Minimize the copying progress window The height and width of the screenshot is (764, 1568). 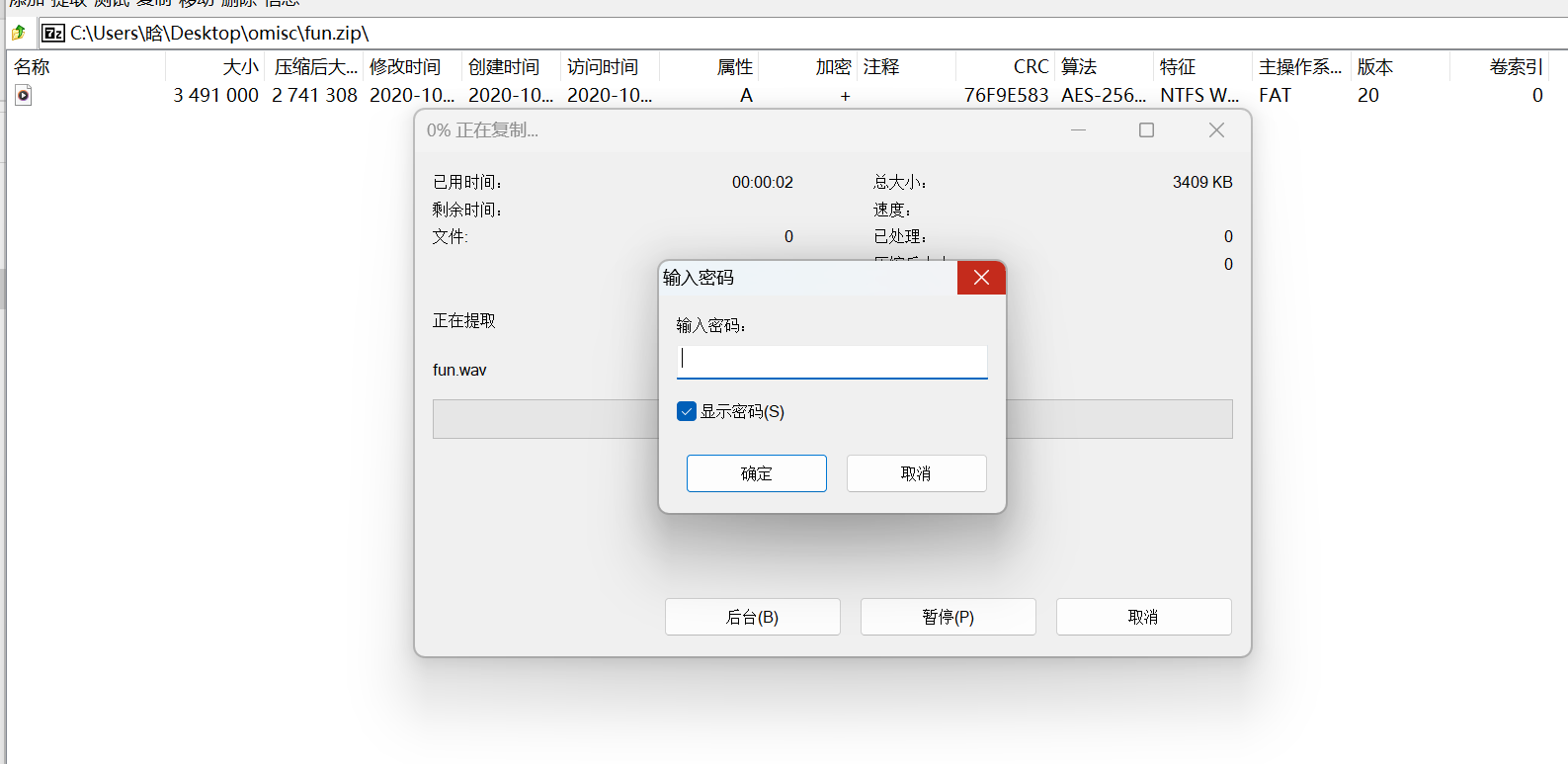pyautogui.click(x=1078, y=130)
